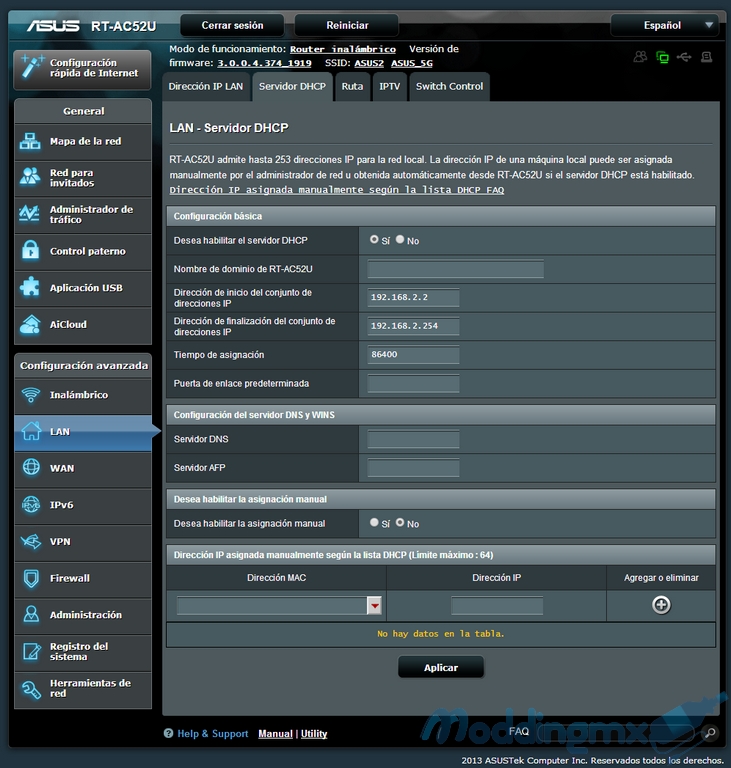
Task: Open the ASUS2 SSID link
Action: click(369, 63)
